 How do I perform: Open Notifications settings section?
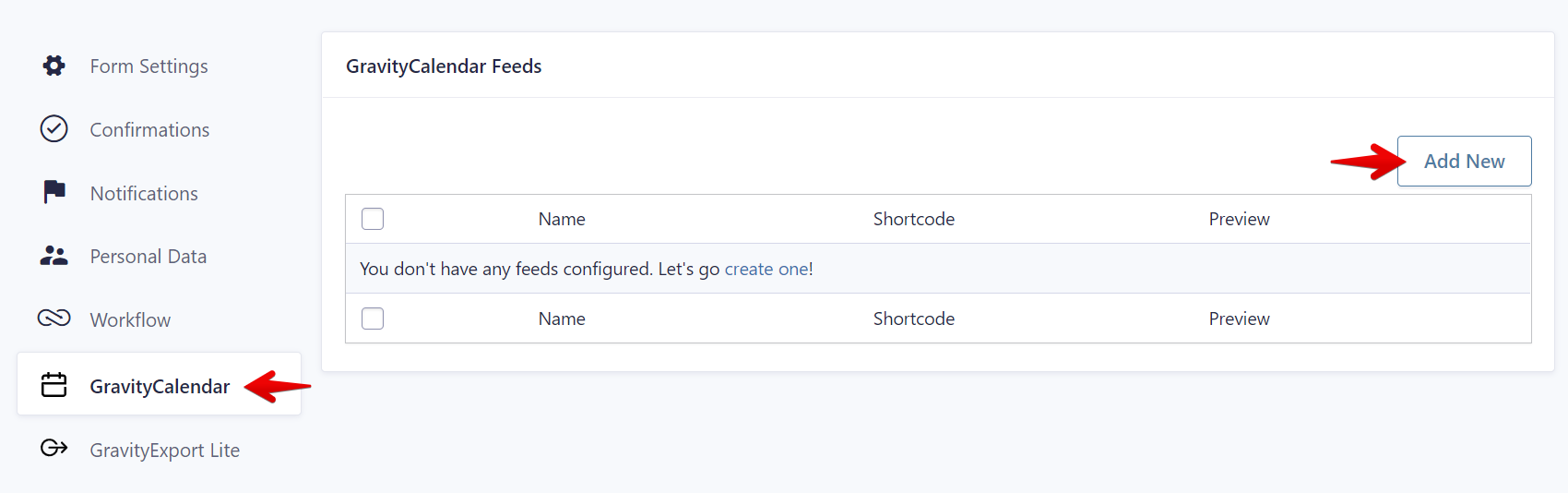pos(144,194)
